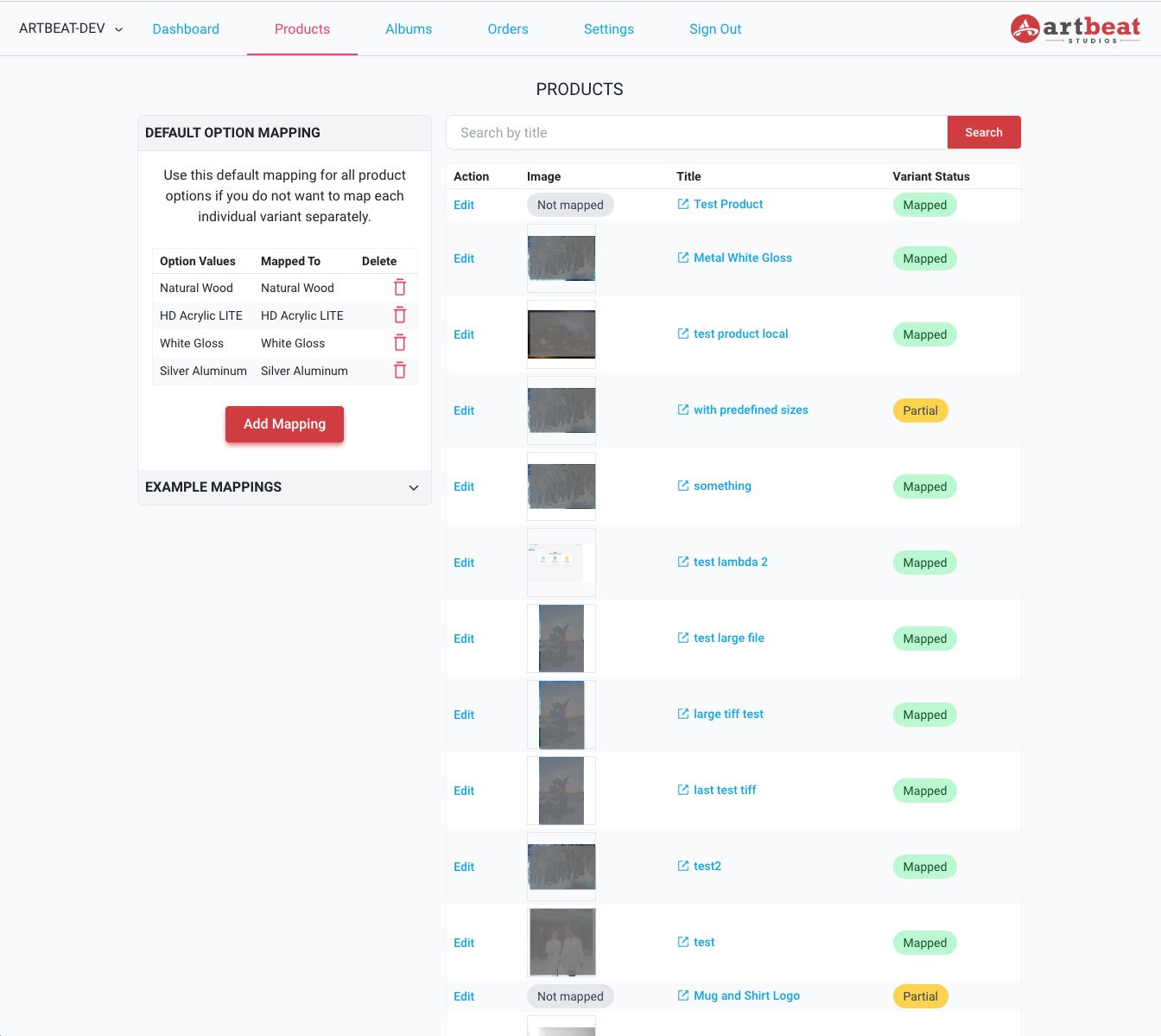Edit the Test Product row
The image size is (1161, 1036).
click(464, 205)
